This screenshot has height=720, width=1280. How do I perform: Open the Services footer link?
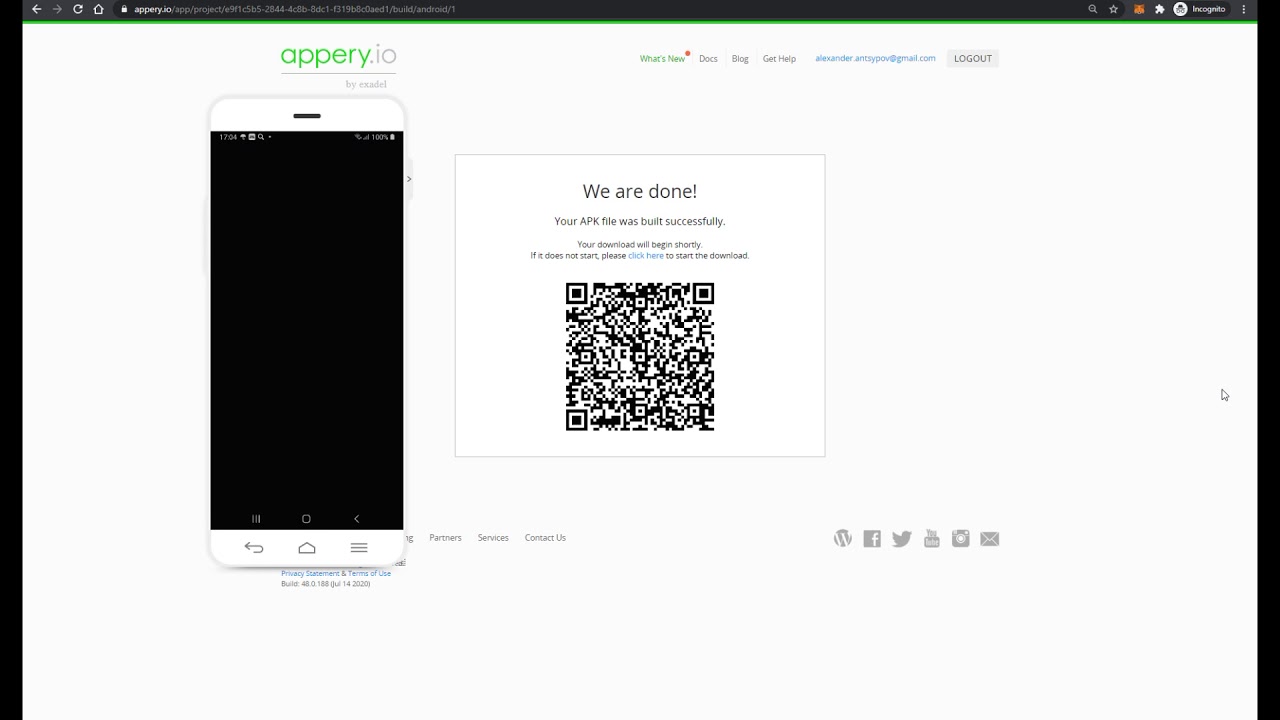click(493, 538)
